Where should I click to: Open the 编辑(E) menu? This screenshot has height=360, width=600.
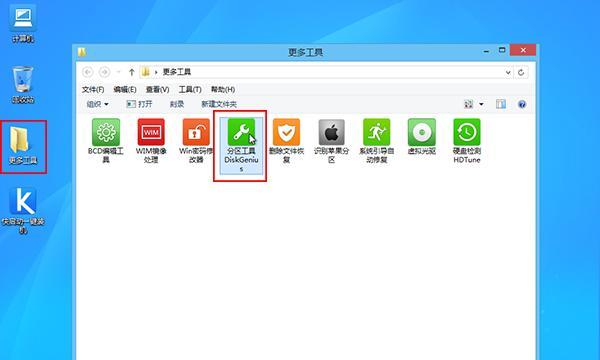coord(125,90)
